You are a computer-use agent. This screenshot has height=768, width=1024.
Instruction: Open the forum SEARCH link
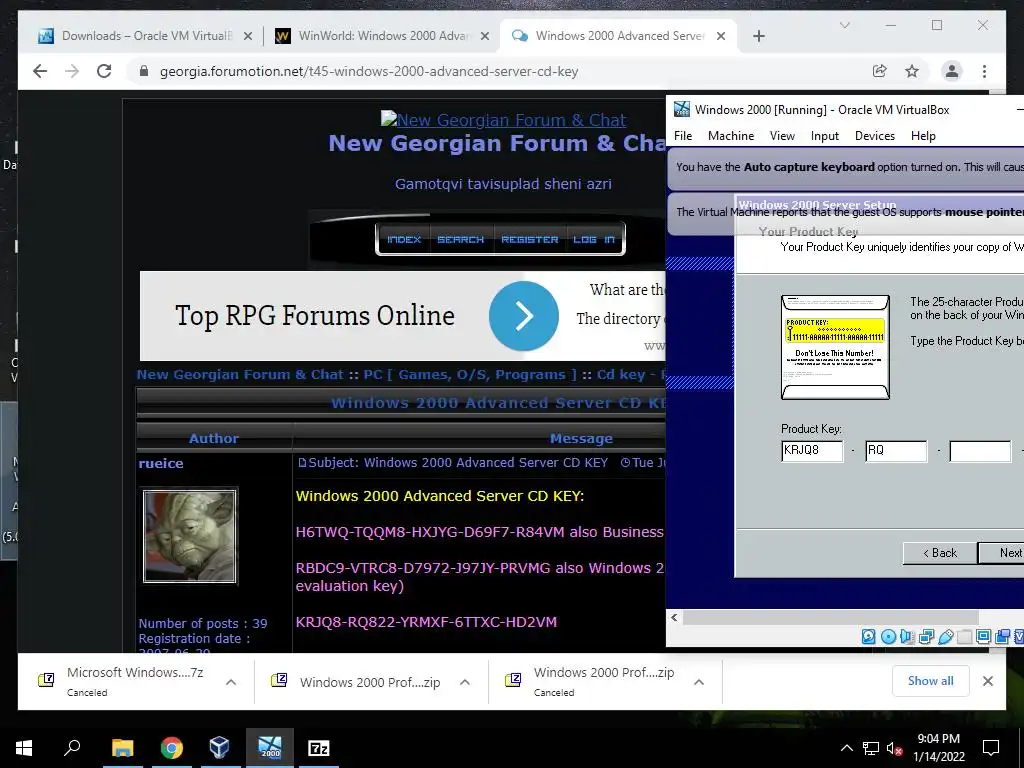460,240
